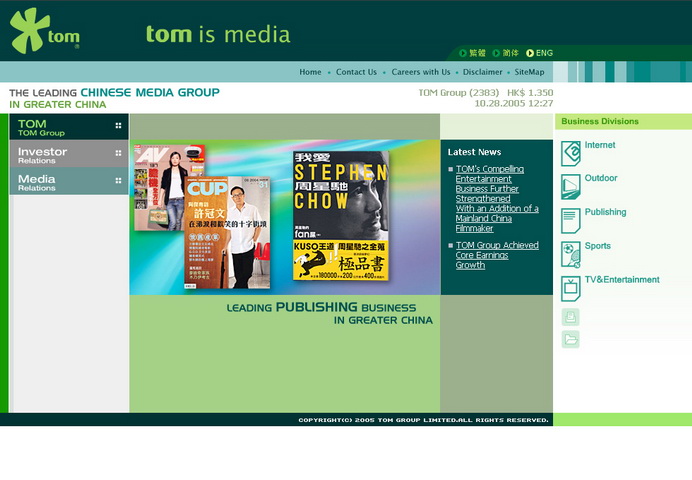The width and height of the screenshot is (692, 480).
Task: Click the TOM Group (2383) stock quote
Action: (x=485, y=93)
